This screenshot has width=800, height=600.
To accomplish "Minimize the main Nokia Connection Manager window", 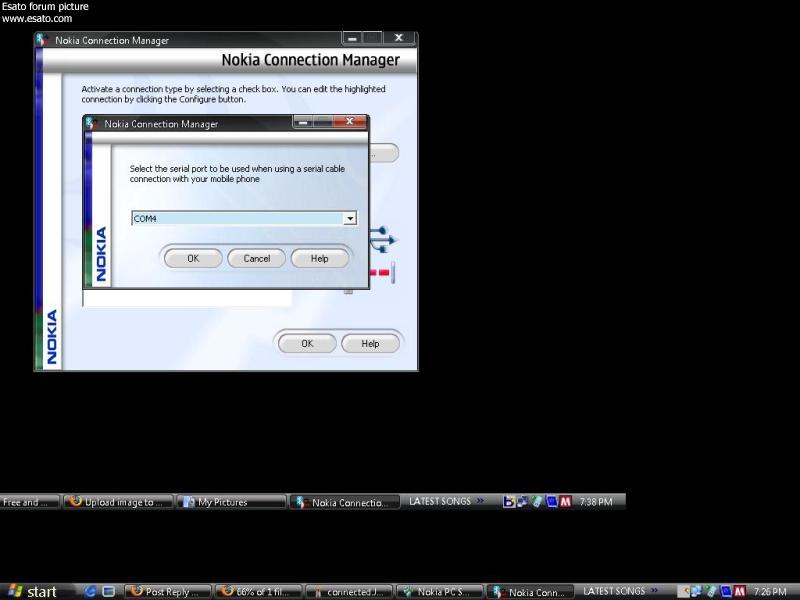I will click(352, 38).
